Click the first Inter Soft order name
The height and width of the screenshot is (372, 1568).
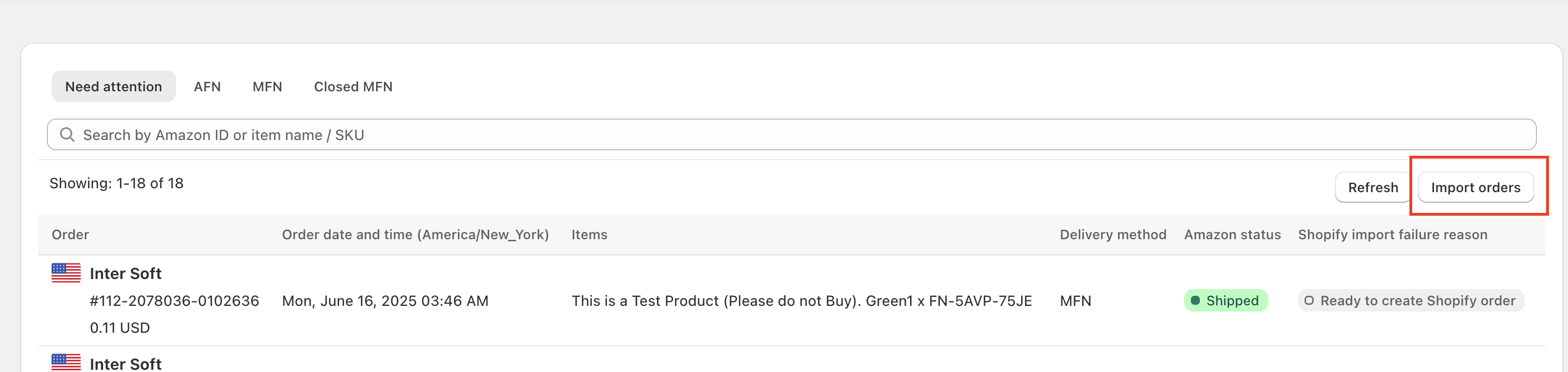(126, 273)
